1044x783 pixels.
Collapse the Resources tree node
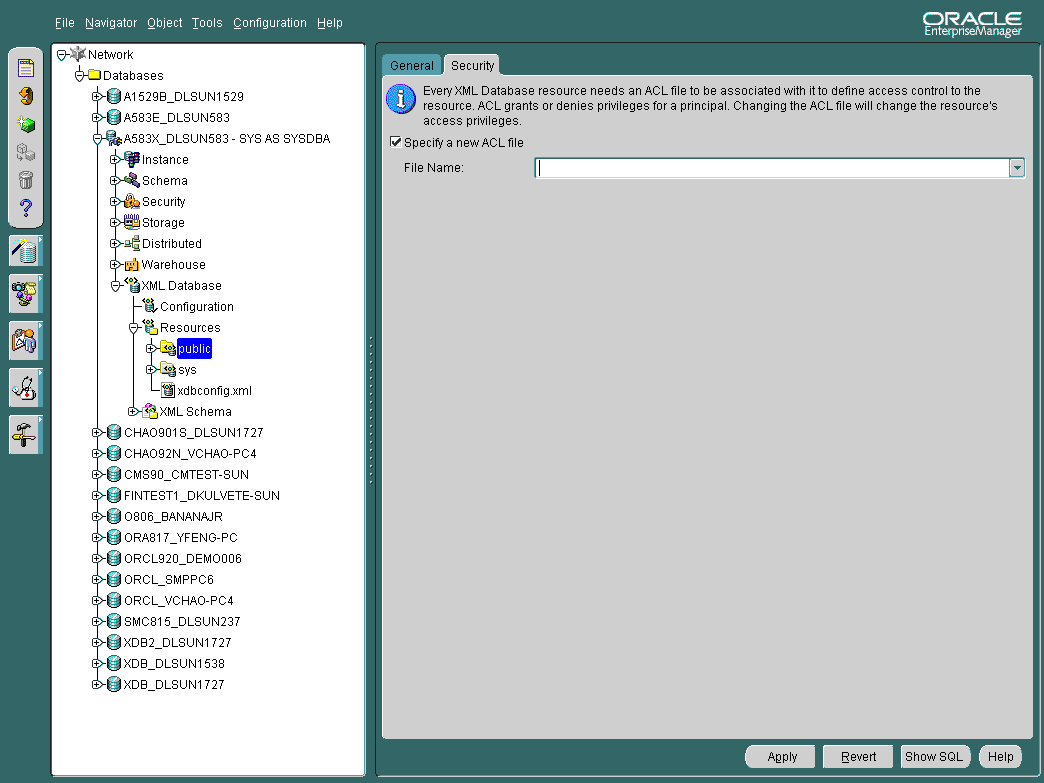(135, 327)
